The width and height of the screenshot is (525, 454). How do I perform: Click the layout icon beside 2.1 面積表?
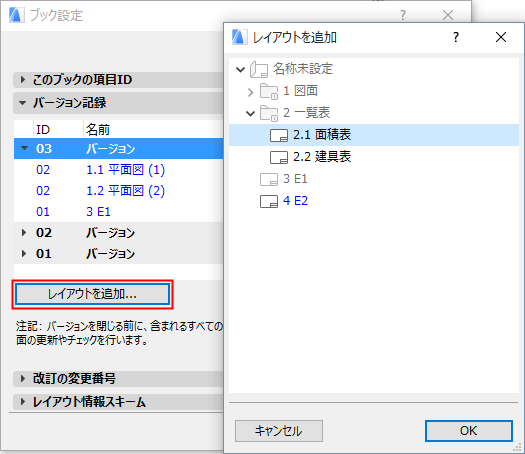(x=279, y=136)
